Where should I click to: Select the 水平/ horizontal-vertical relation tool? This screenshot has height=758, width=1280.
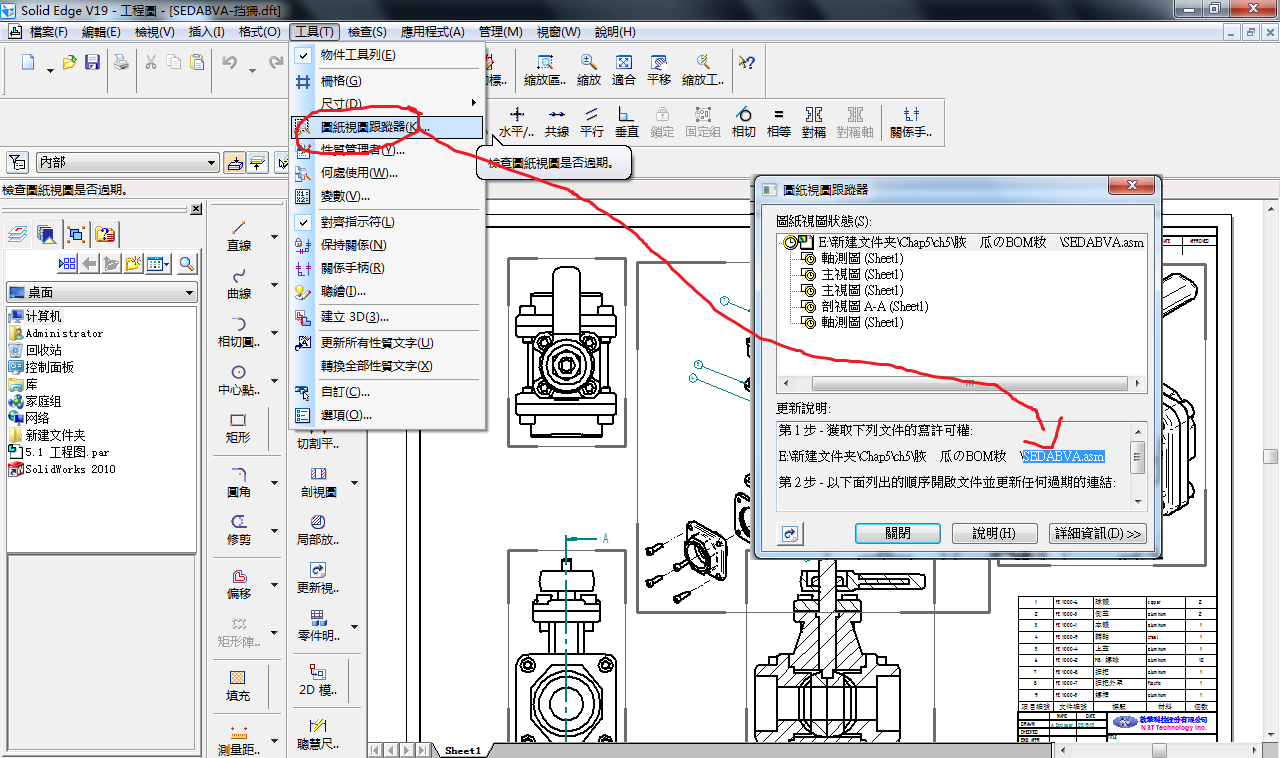pyautogui.click(x=517, y=122)
